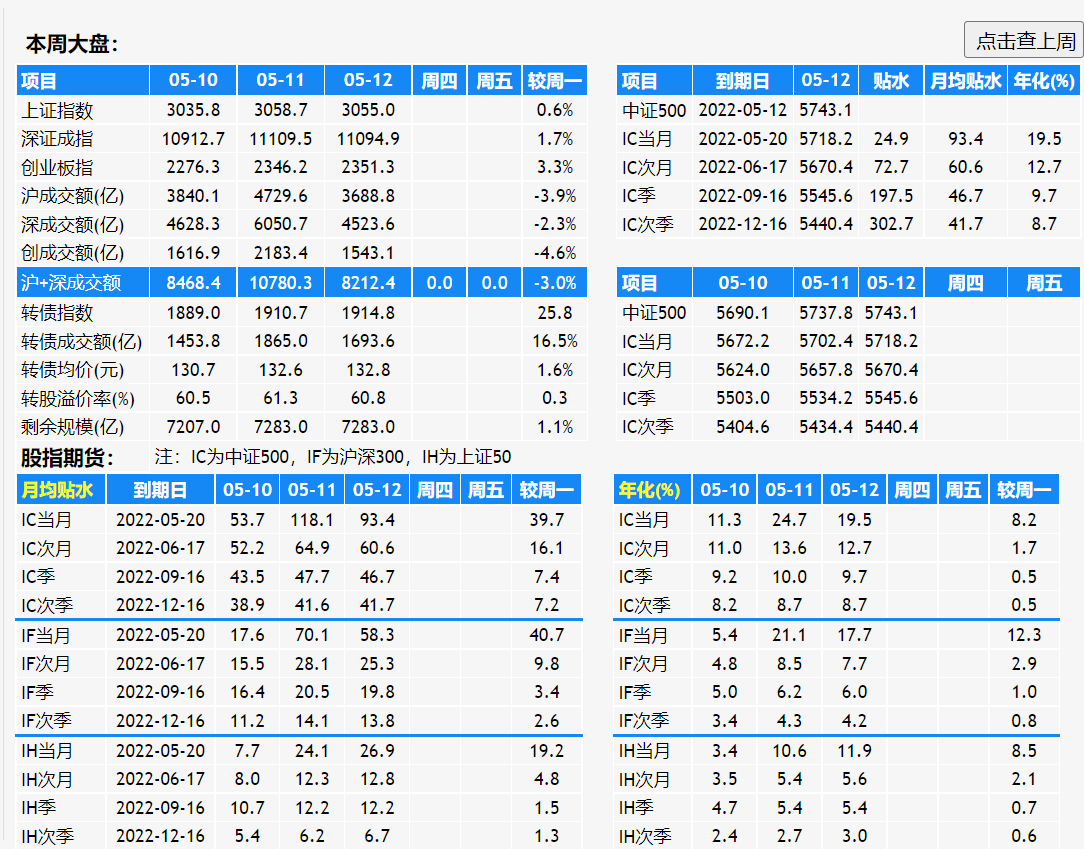Image resolution: width=1084 pixels, height=849 pixels.
Task: Click the 05-11 header in 年化 table
Action: pyautogui.click(x=789, y=490)
